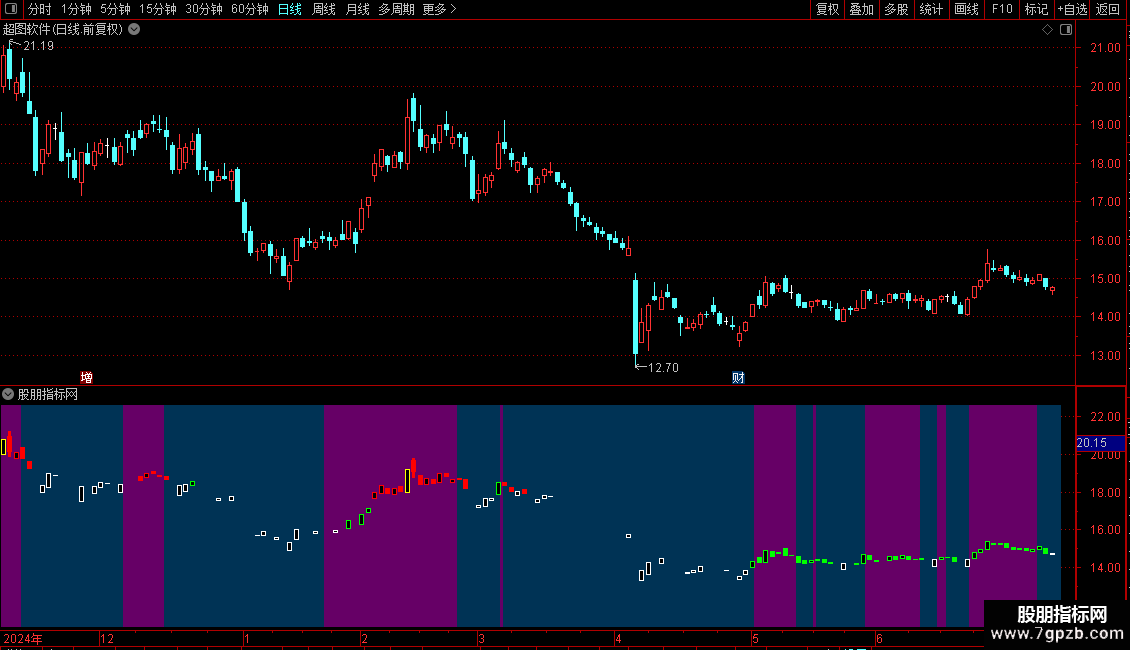Add stock to watchlist with +自选

click(x=1072, y=9)
